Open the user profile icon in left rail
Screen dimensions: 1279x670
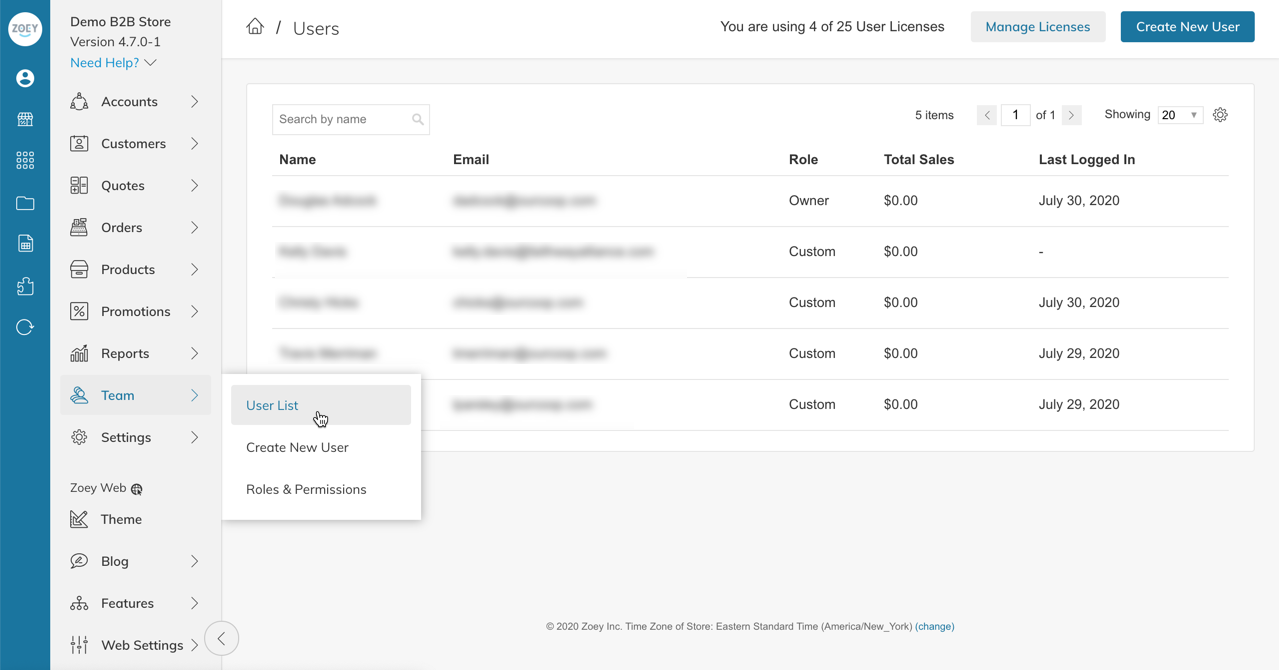coord(25,78)
